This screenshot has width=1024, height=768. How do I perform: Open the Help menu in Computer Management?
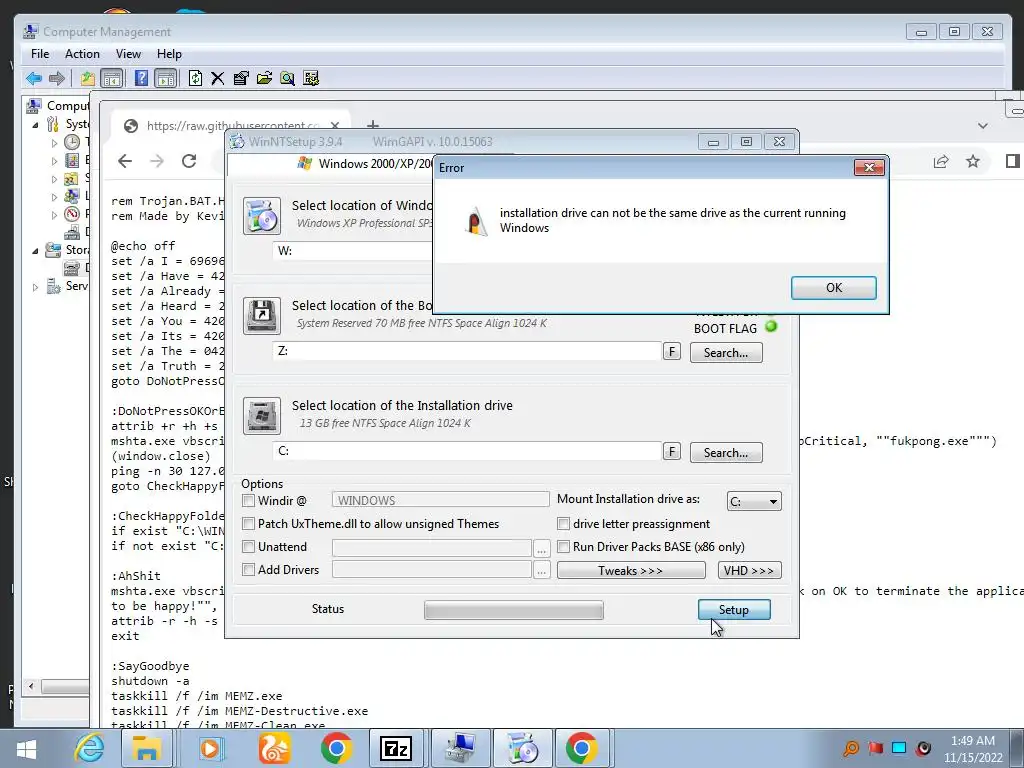(x=169, y=54)
